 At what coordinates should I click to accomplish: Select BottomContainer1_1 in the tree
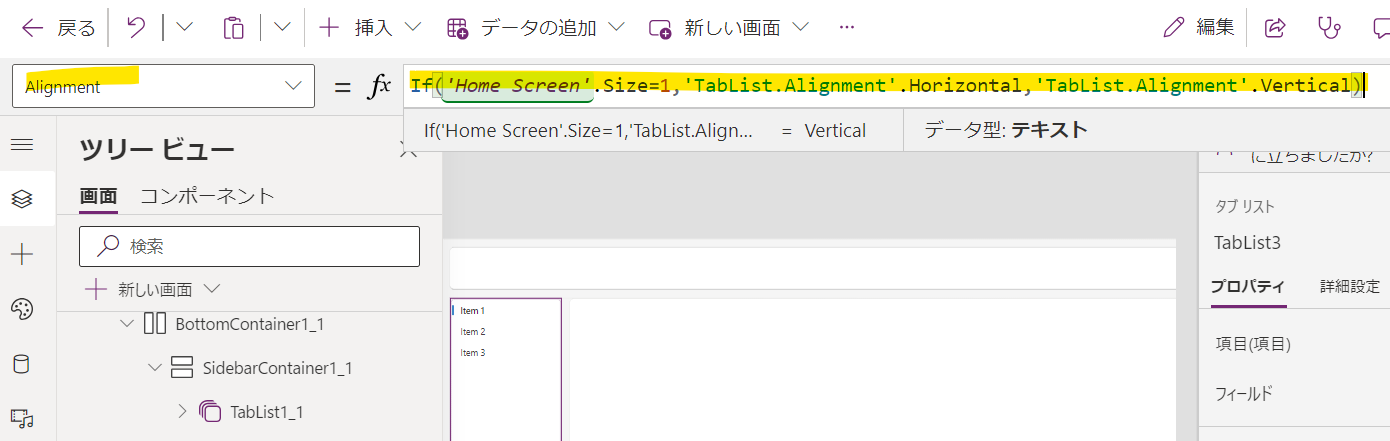[x=249, y=324]
